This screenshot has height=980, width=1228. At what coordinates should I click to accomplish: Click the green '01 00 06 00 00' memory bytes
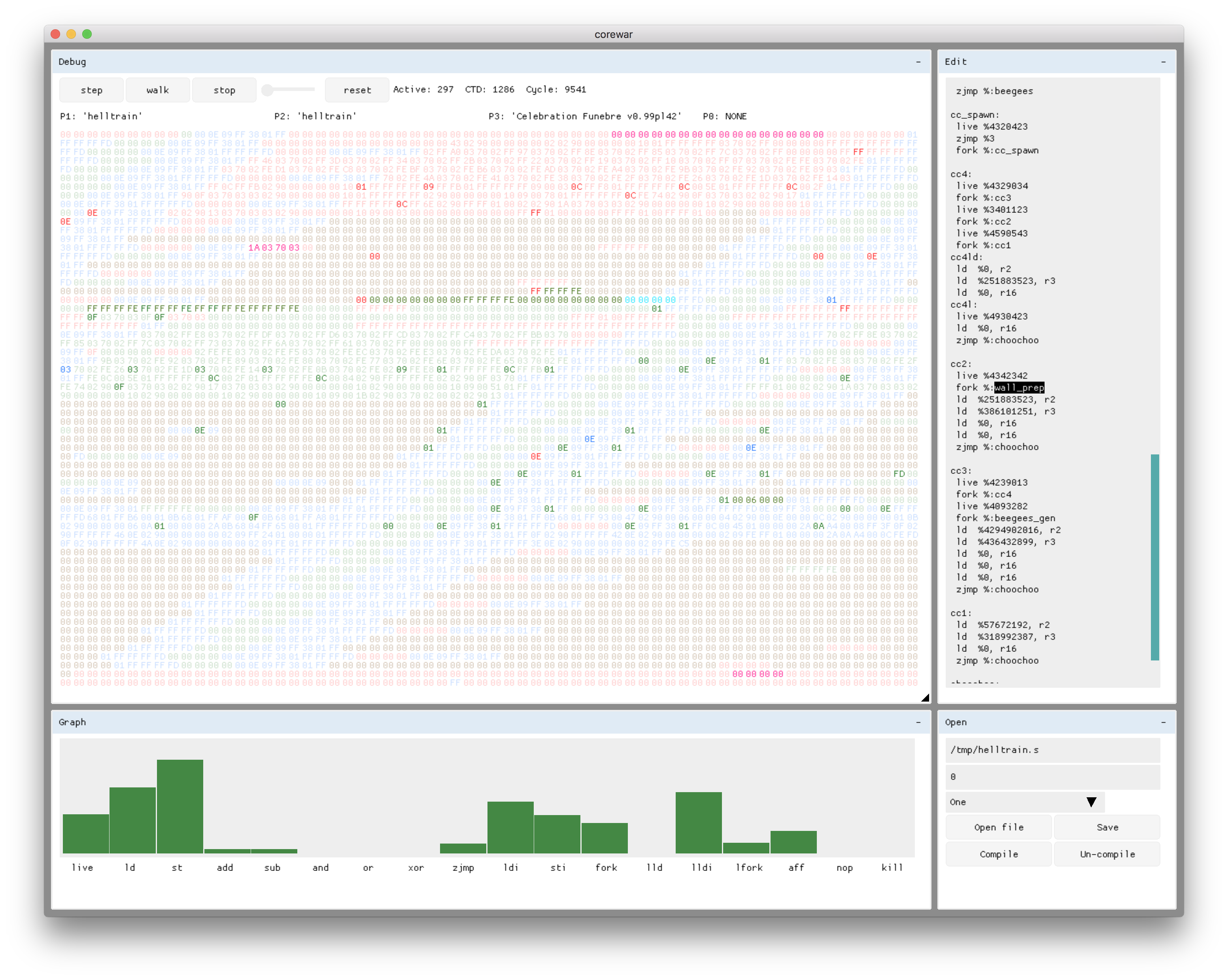751,499
